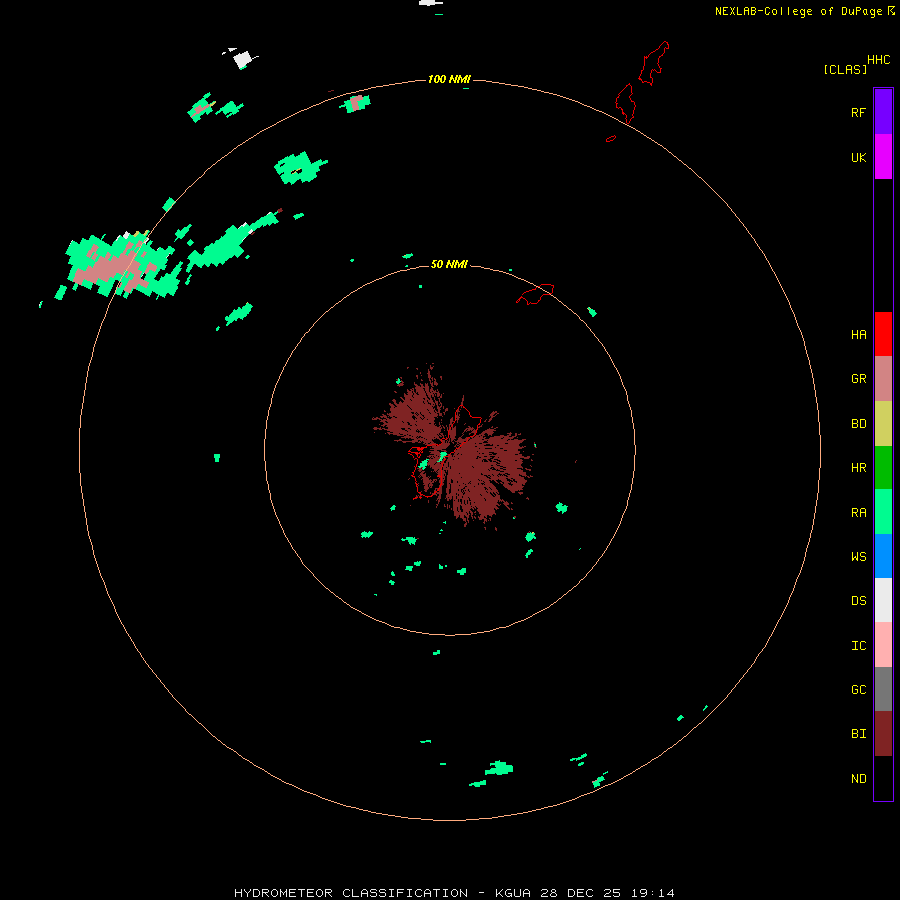
Task: Click the white dry snow echo at upper left
Action: click(242, 59)
